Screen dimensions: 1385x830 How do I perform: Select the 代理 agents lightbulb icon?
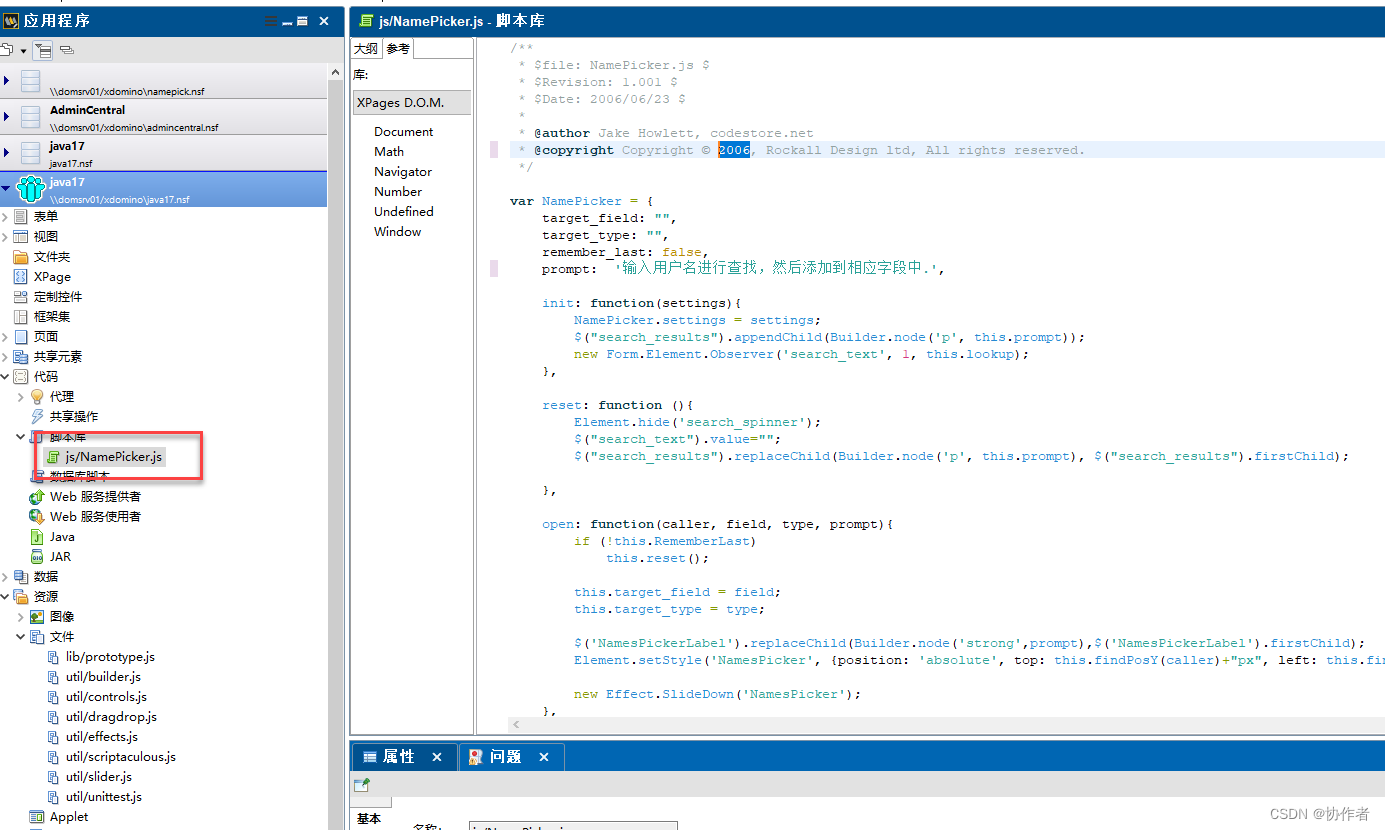37,396
